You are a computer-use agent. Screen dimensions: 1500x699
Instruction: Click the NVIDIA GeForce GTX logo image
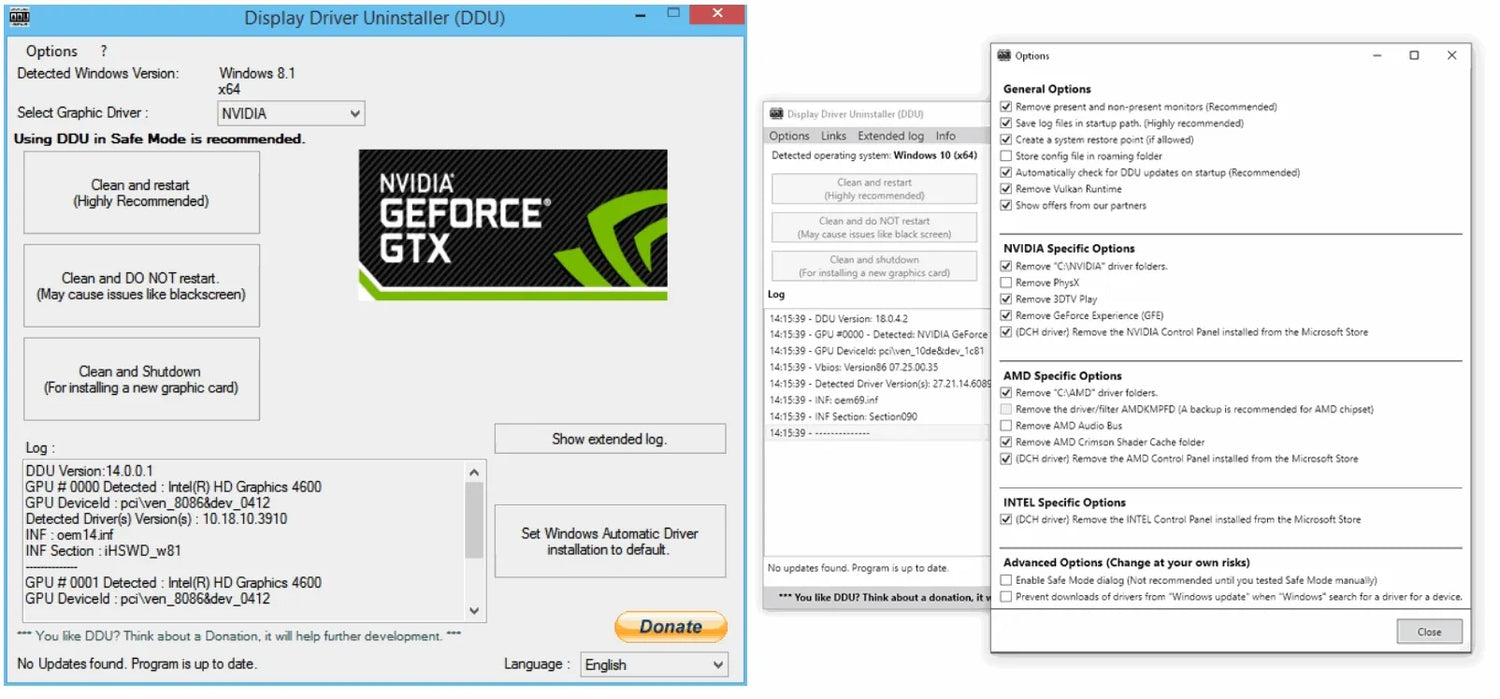(x=512, y=224)
